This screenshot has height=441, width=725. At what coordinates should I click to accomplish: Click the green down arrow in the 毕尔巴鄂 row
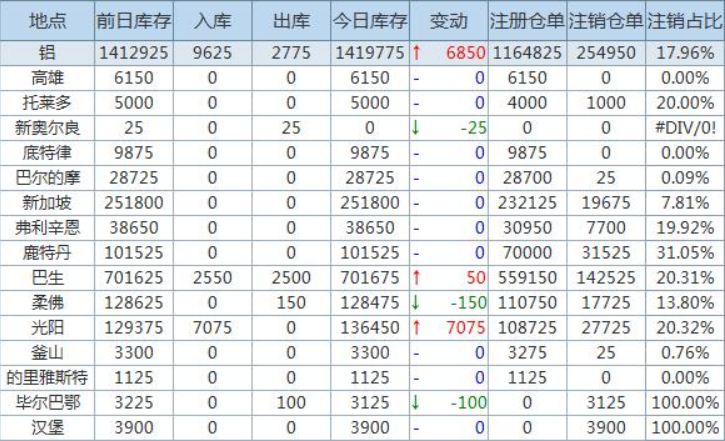(417, 401)
